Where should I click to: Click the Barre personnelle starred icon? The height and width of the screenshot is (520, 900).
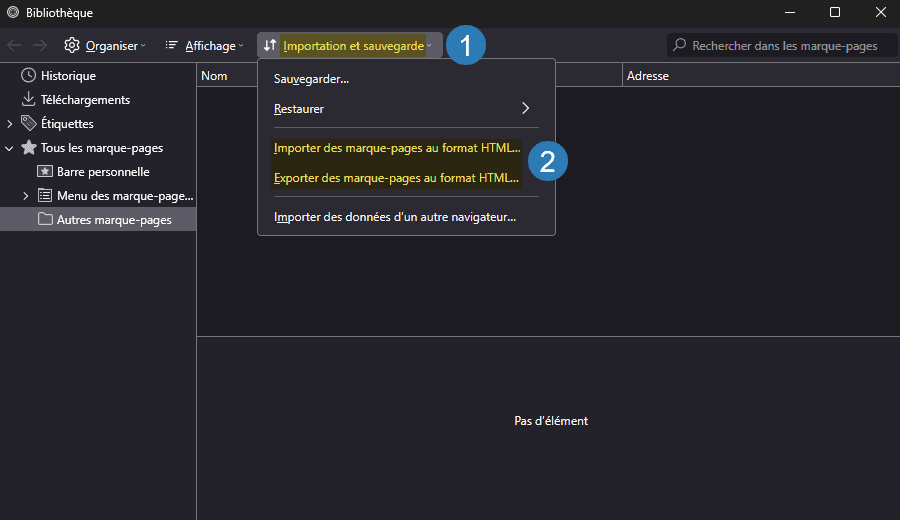click(45, 171)
